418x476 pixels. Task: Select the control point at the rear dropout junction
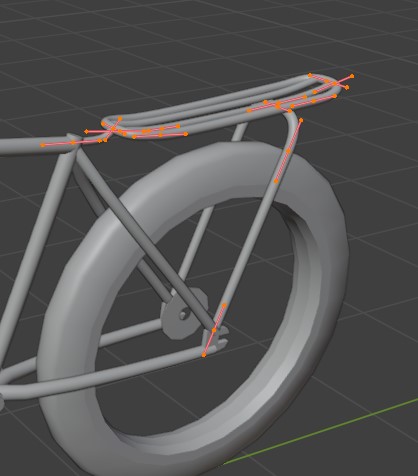pyautogui.click(x=214, y=330)
